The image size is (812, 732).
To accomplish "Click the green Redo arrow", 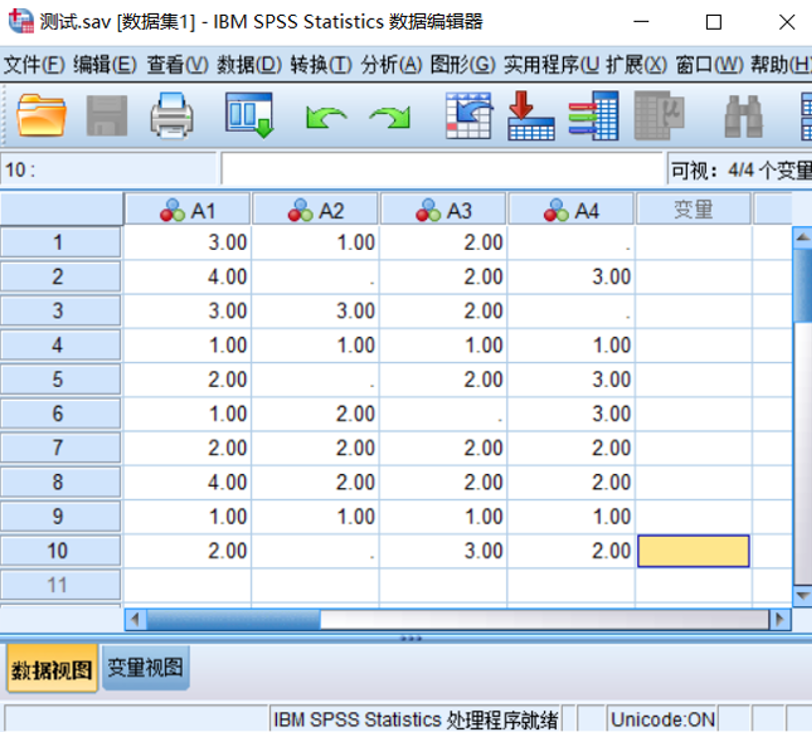I will [x=390, y=117].
